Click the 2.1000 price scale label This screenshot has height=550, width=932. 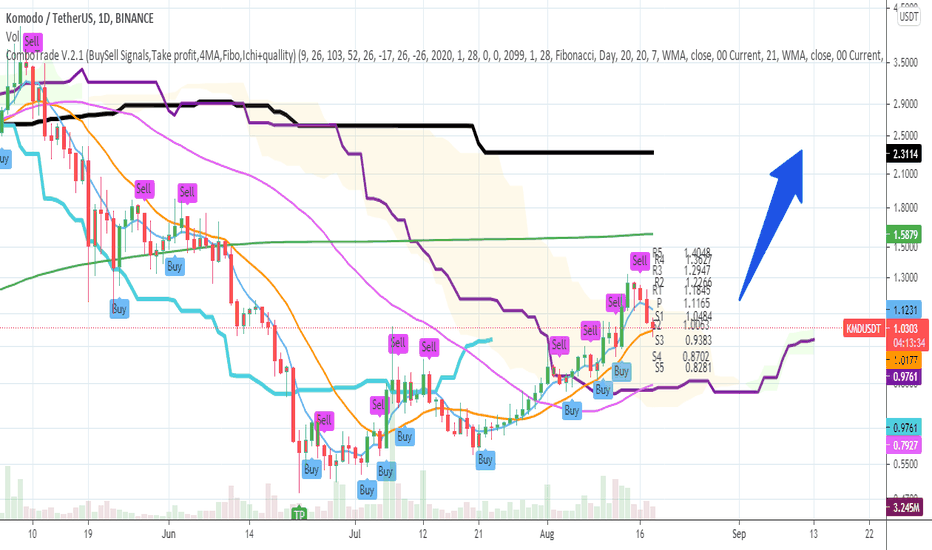(905, 174)
